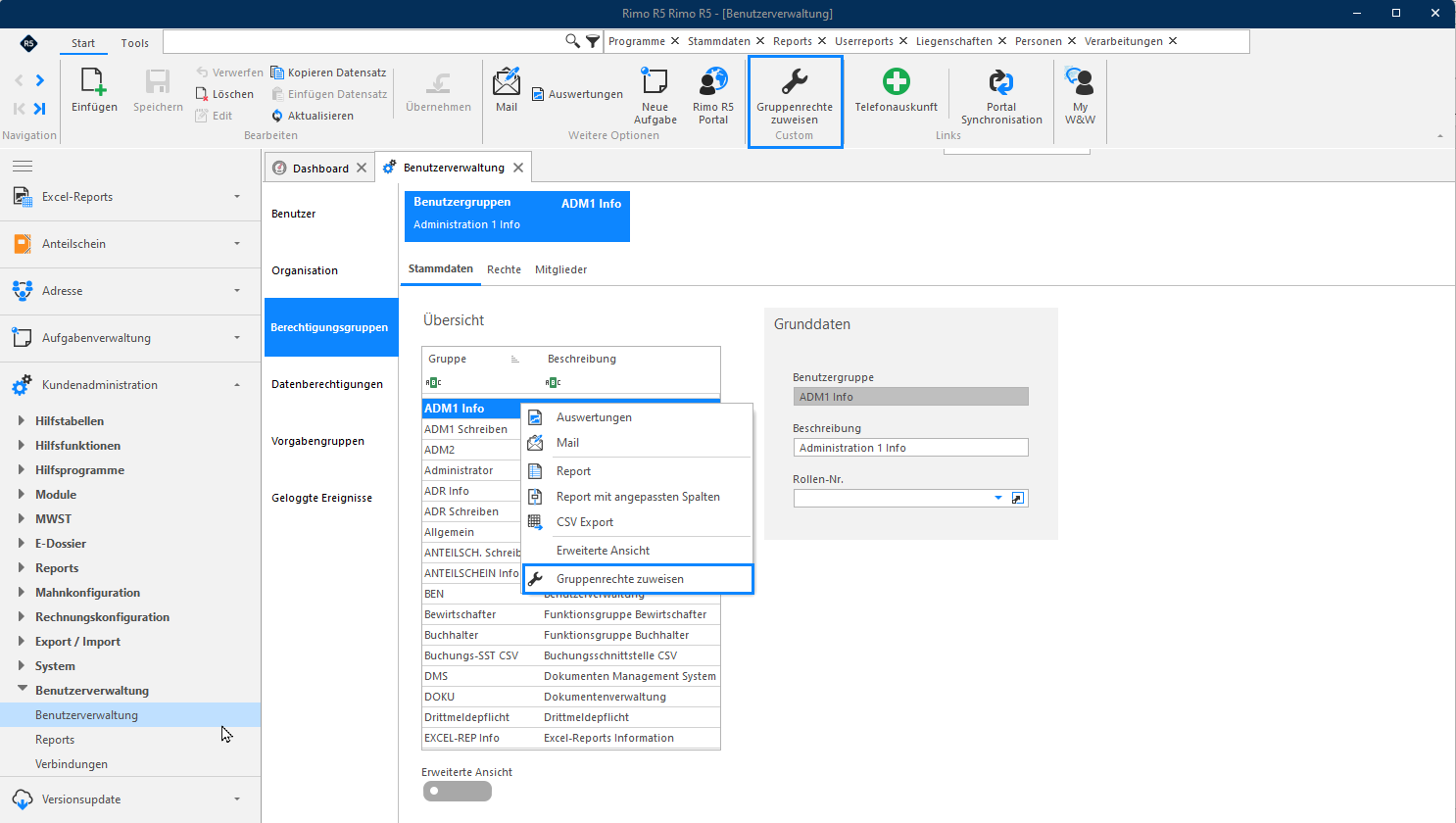This screenshot has height=823, width=1456.
Task: Open Auswertungen in the ribbon's Weitere Optionen group
Action: pyautogui.click(x=577, y=94)
